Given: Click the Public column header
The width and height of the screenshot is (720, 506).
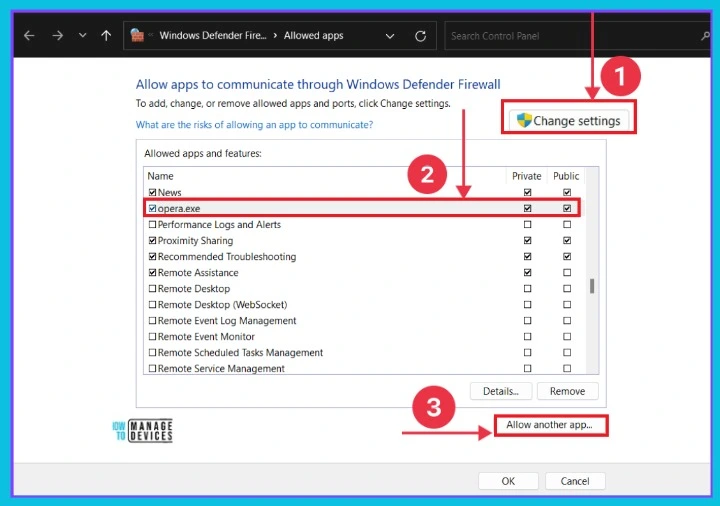Looking at the screenshot, I should (x=566, y=176).
